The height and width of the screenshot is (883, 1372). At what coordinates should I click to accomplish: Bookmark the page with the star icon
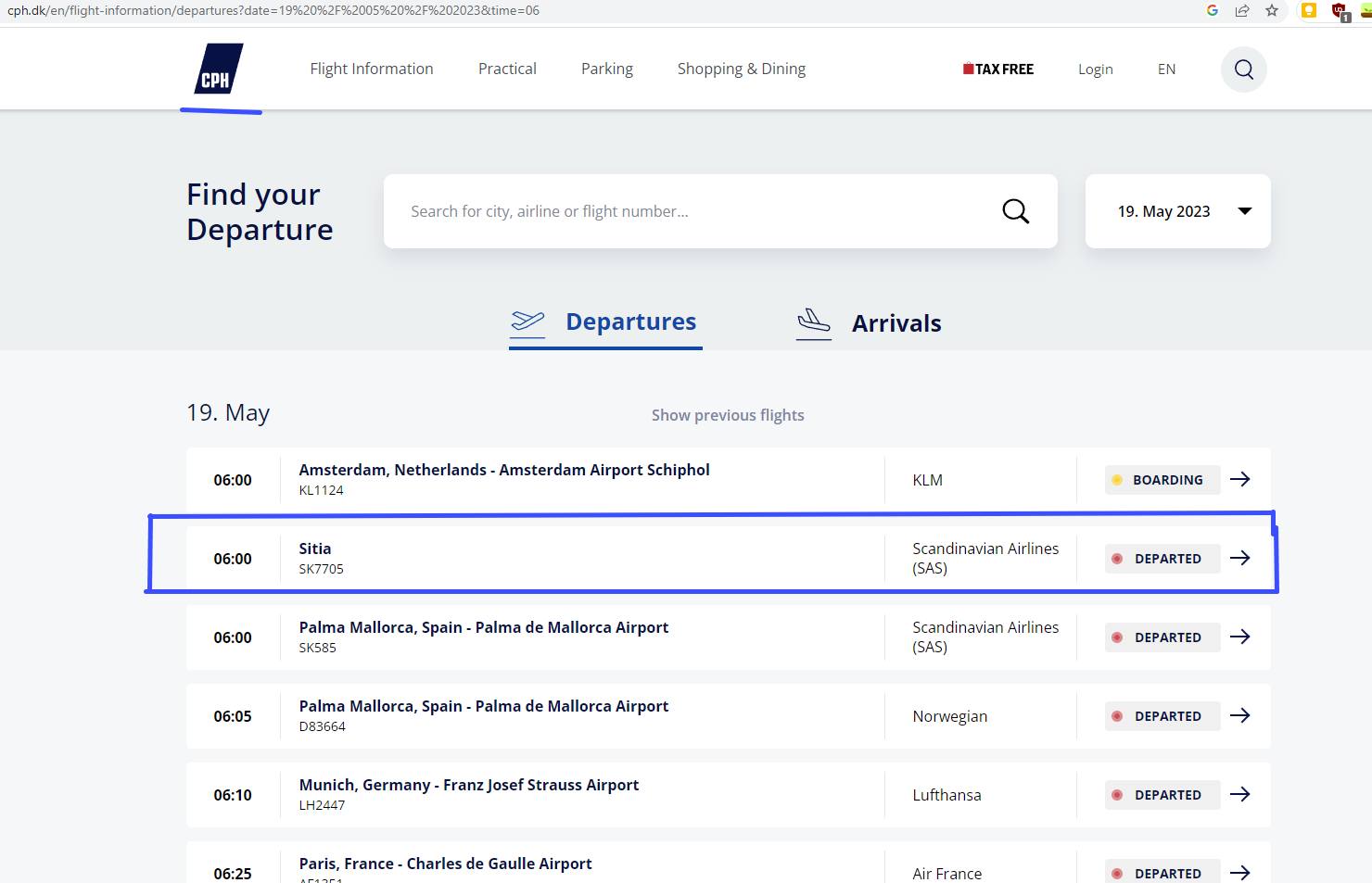[1271, 11]
